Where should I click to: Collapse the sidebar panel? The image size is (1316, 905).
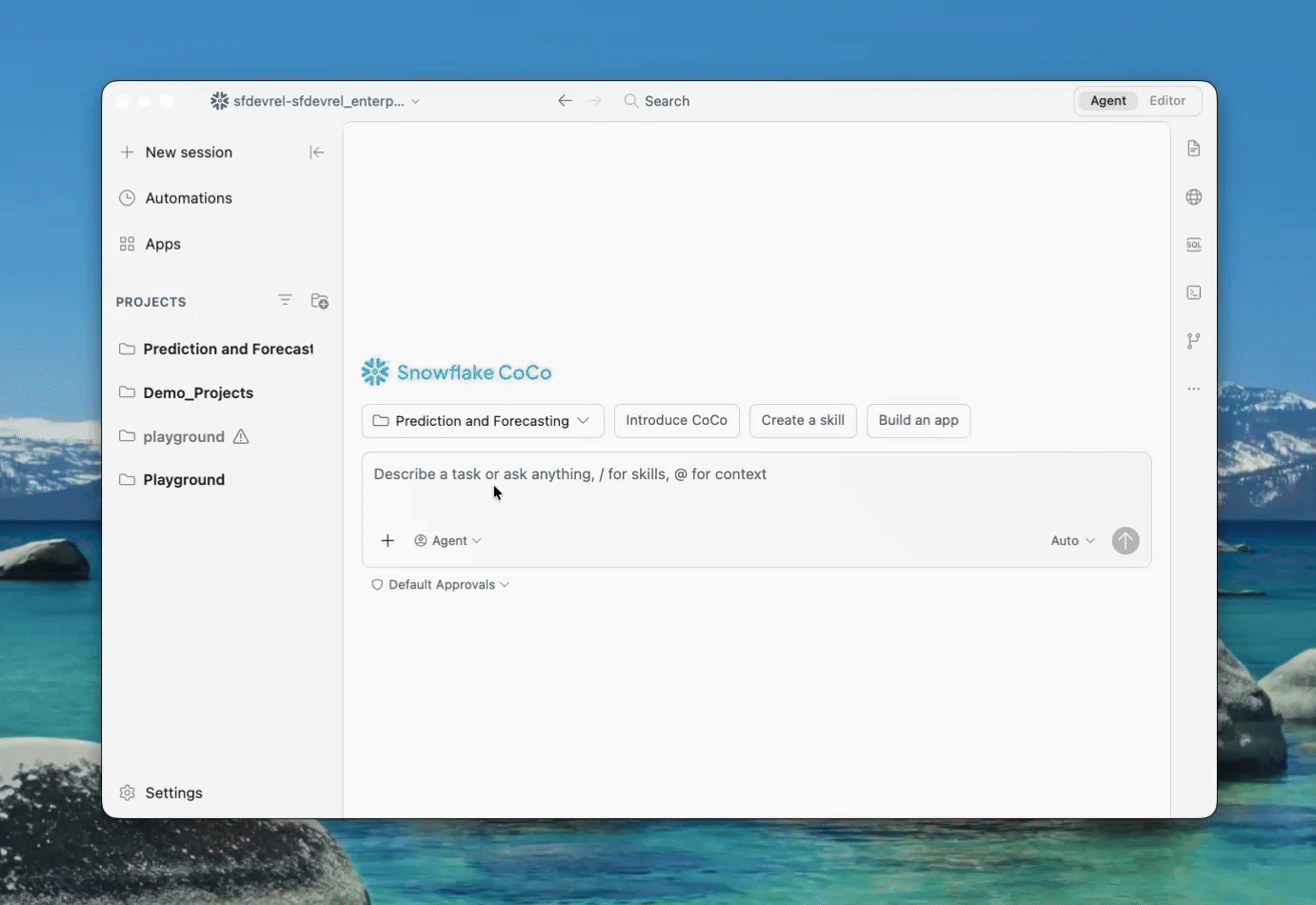pyautogui.click(x=317, y=152)
